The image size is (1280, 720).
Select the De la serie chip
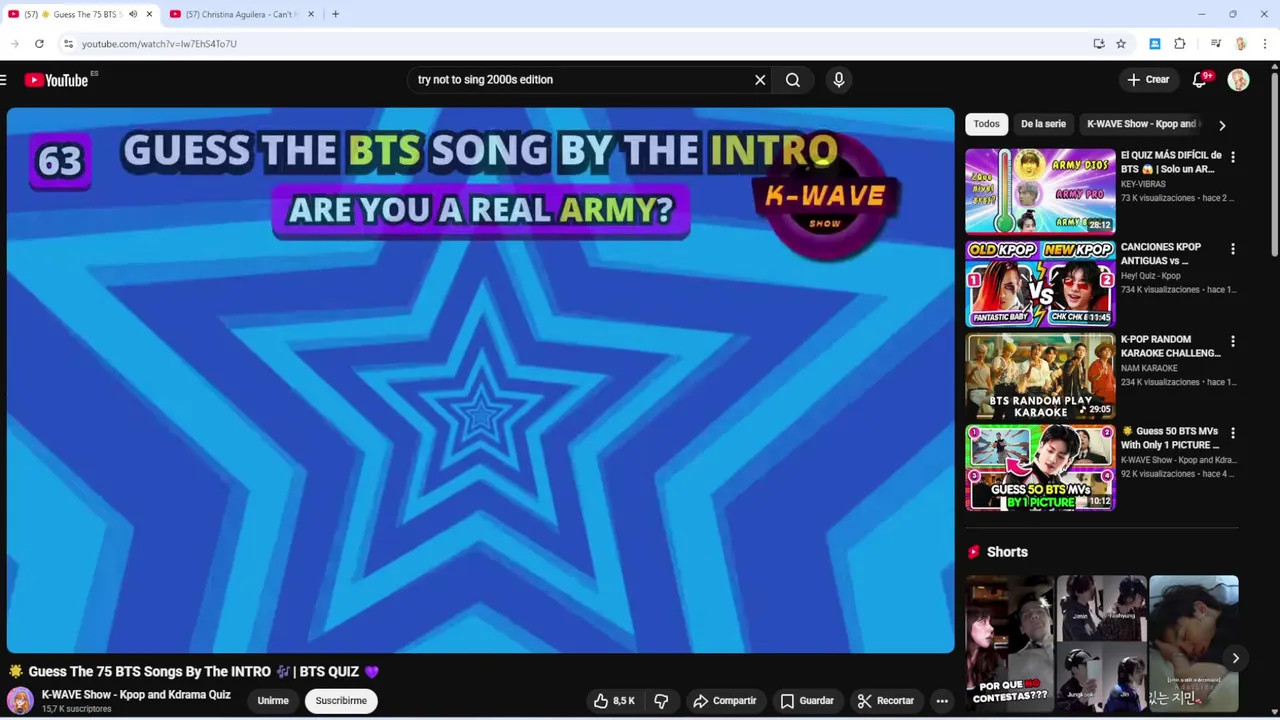pyautogui.click(x=1043, y=124)
